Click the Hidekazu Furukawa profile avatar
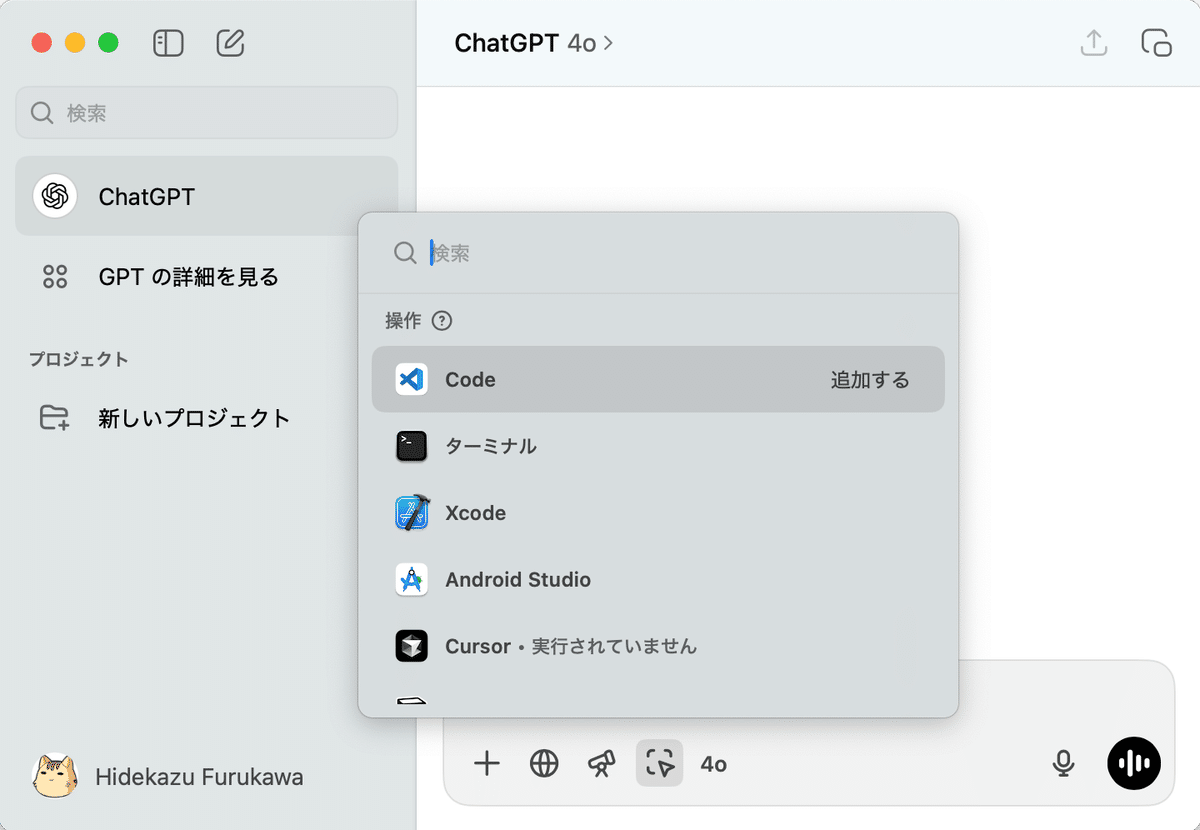 pyautogui.click(x=55, y=776)
